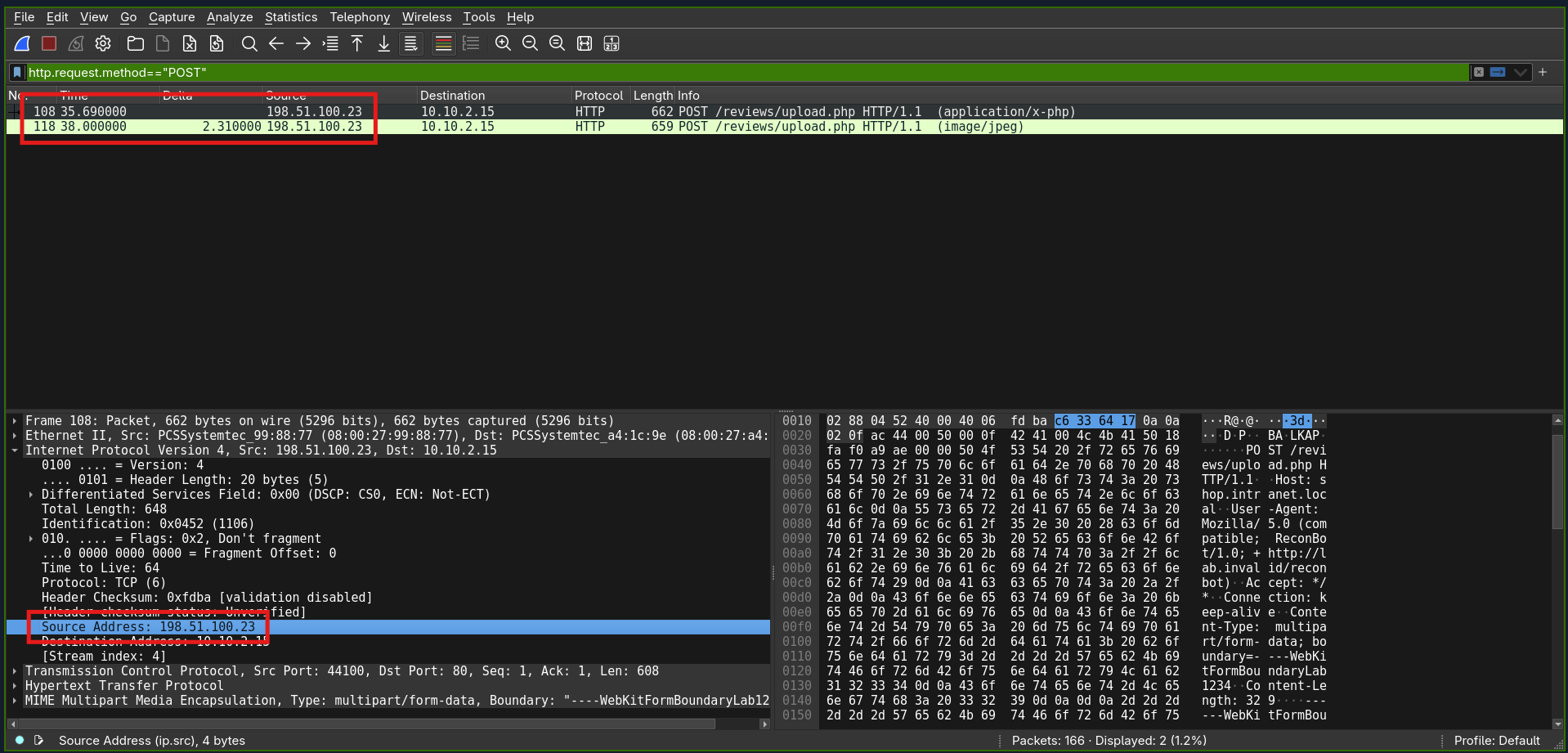
Task: Open a capture file folder icon
Action: (136, 44)
